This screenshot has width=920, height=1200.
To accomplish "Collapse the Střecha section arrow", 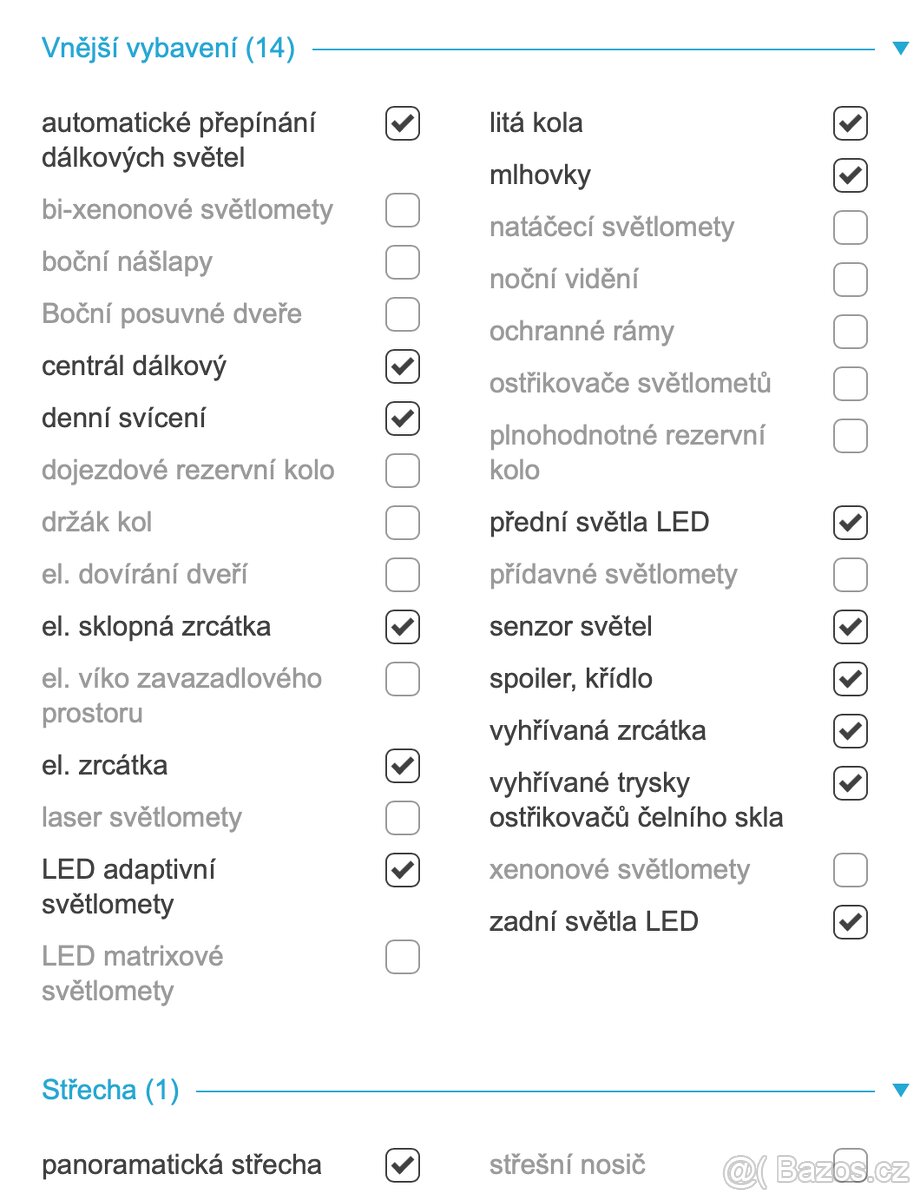I will tap(900, 1090).
